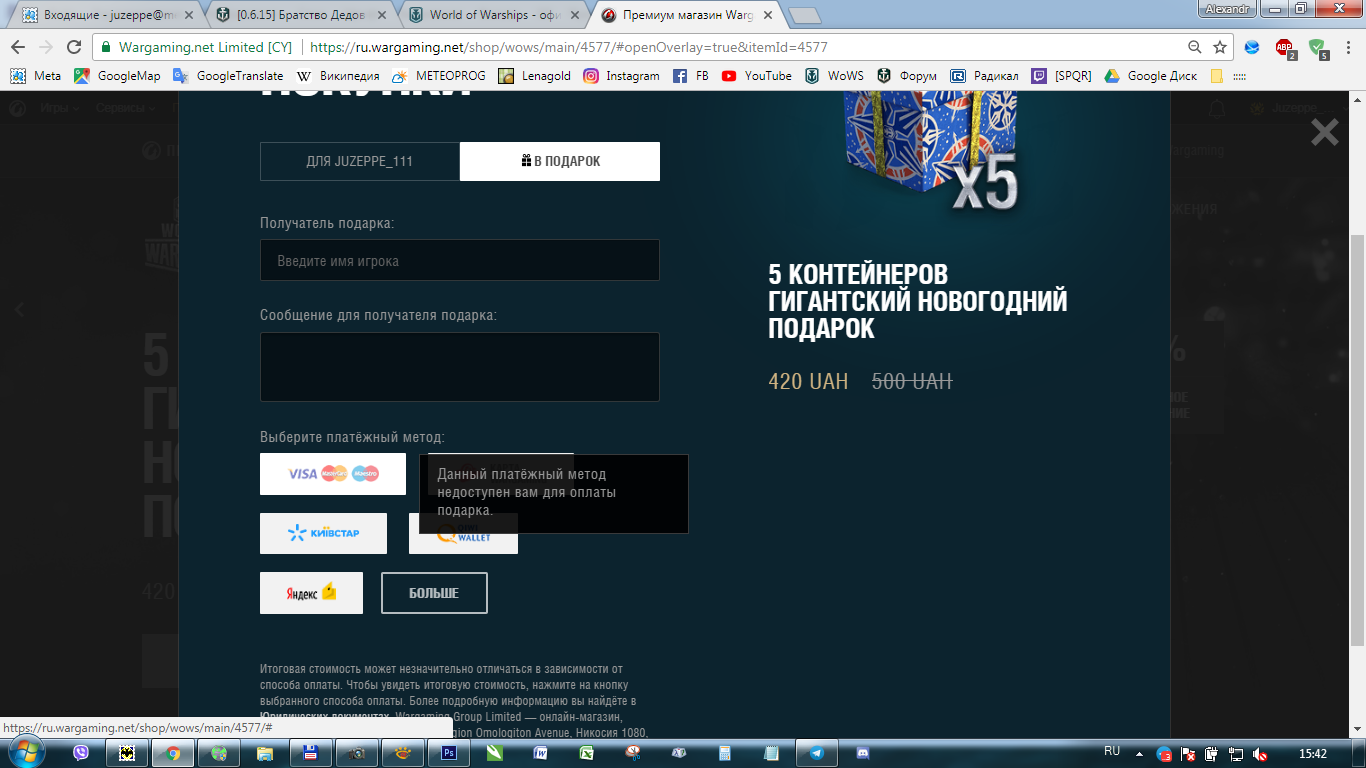Go back using the browser back arrow
Viewport: 1366px width, 768px height.
[x=18, y=47]
